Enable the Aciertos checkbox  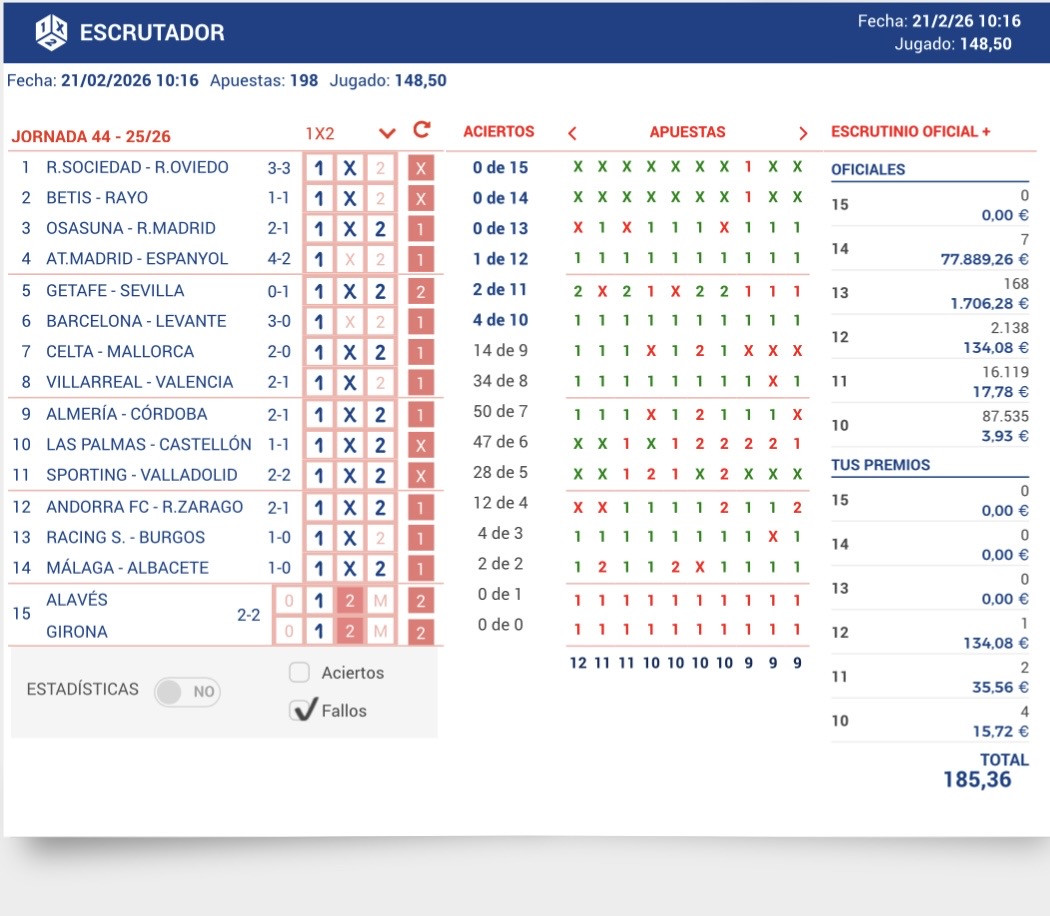[299, 672]
